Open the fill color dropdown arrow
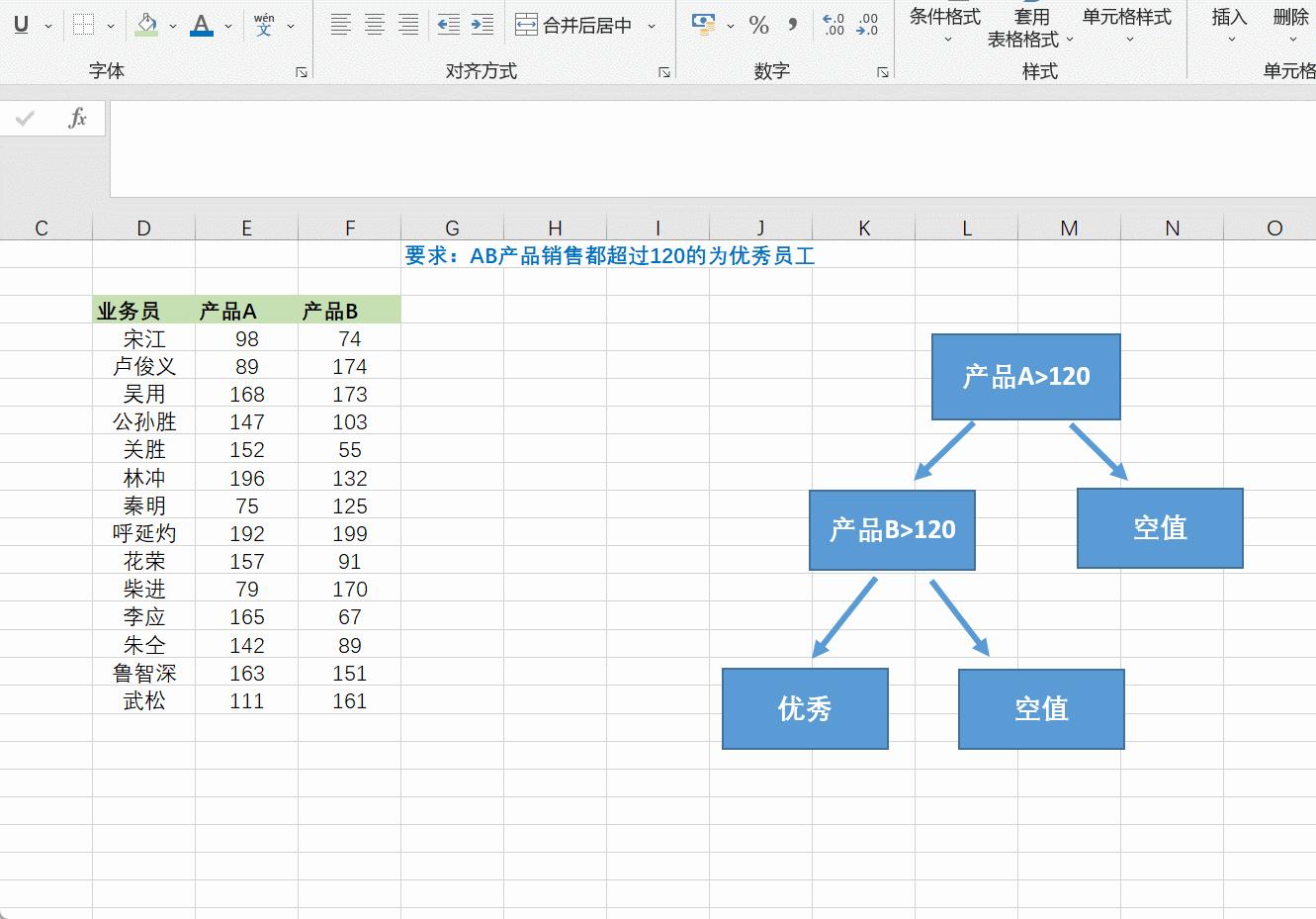Image resolution: width=1316 pixels, height=919 pixels. tap(171, 25)
